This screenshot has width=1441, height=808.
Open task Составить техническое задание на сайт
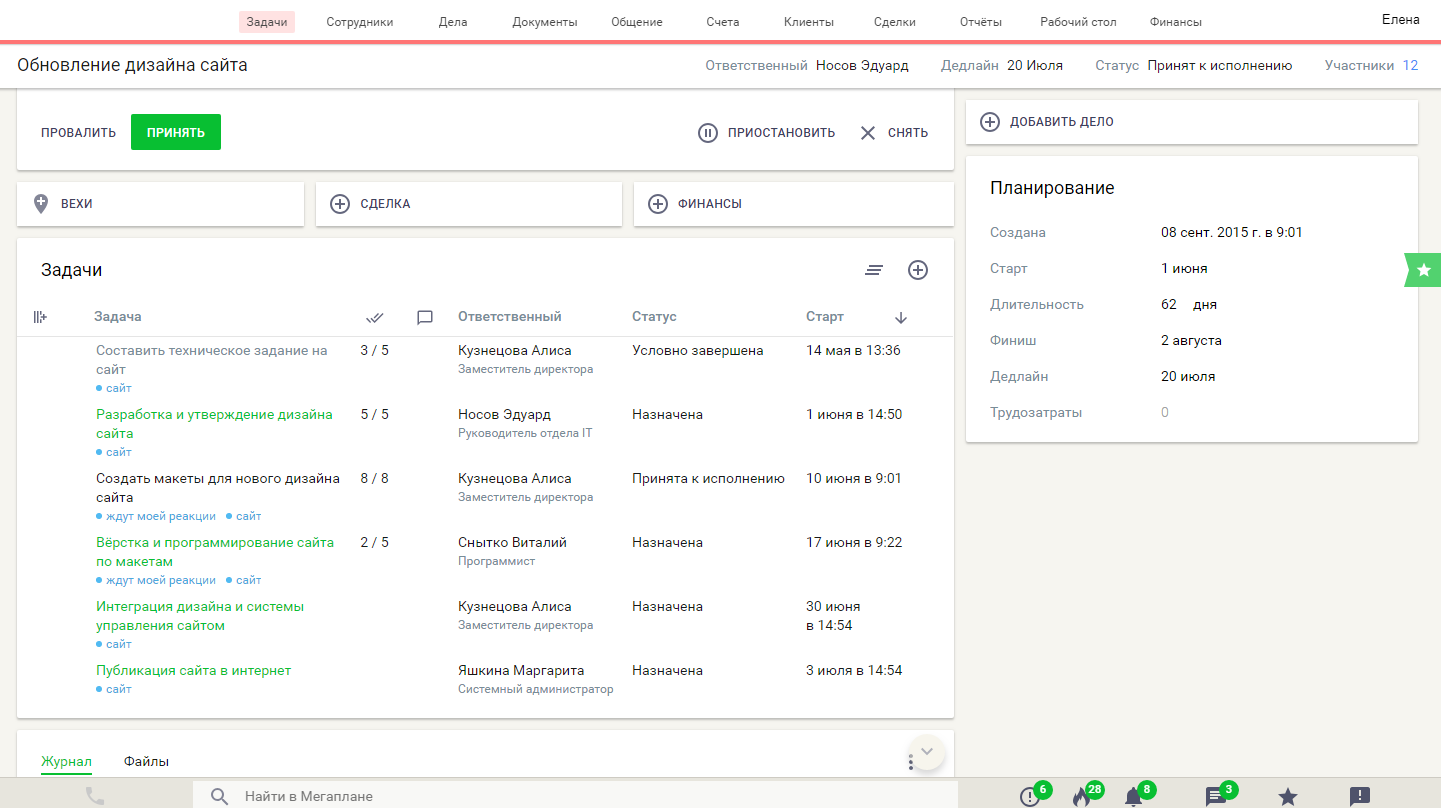tap(212, 360)
